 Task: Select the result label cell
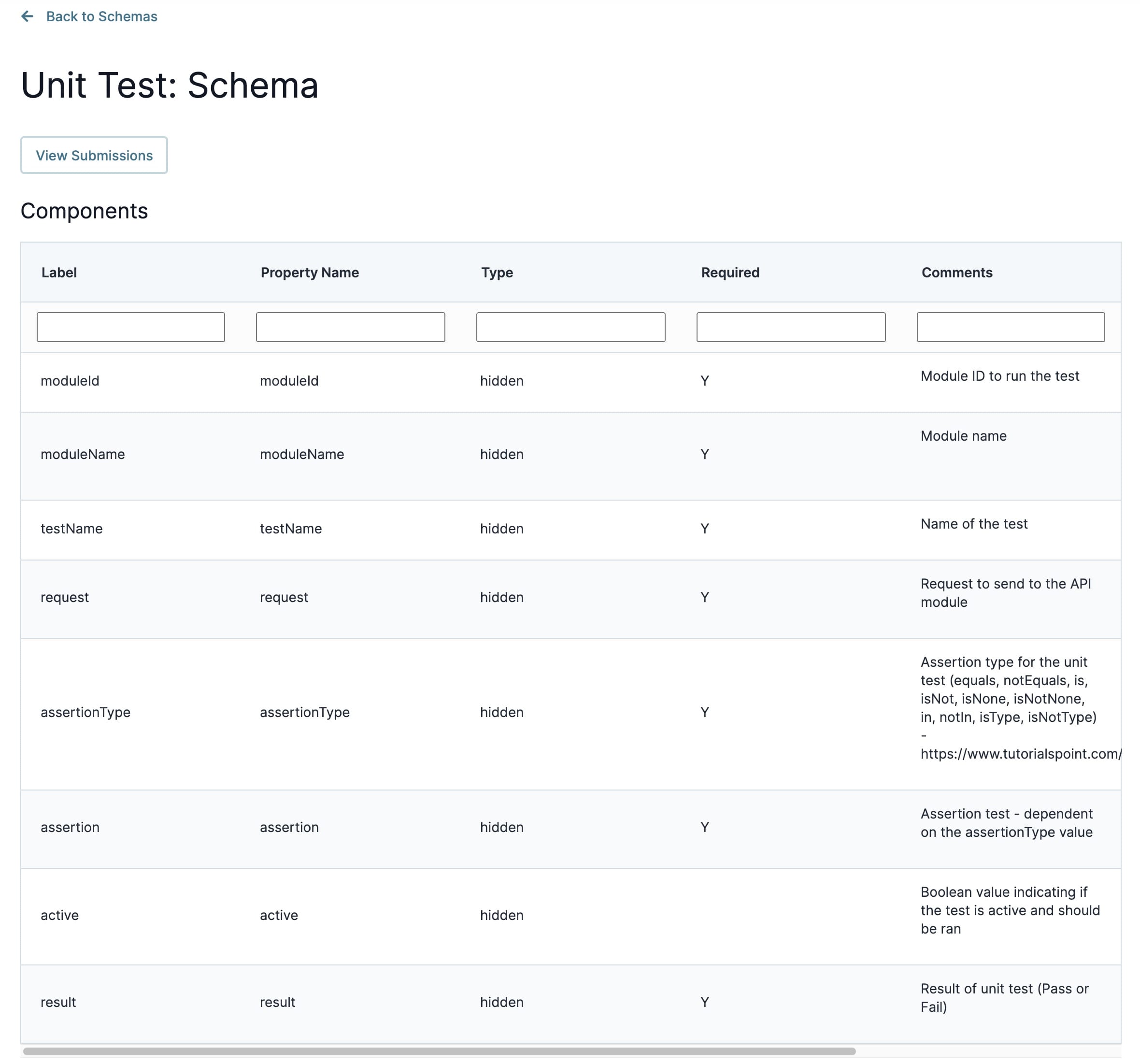[58, 1003]
